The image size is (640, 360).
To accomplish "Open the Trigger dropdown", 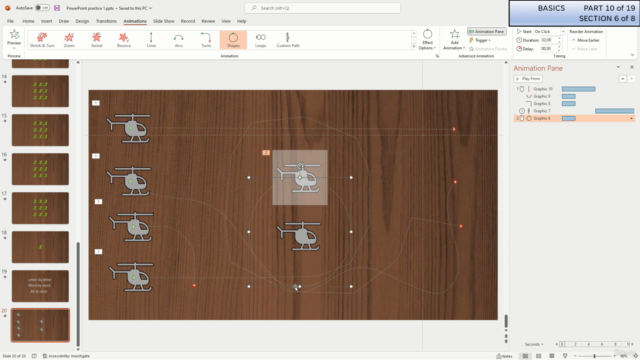I will coord(480,40).
